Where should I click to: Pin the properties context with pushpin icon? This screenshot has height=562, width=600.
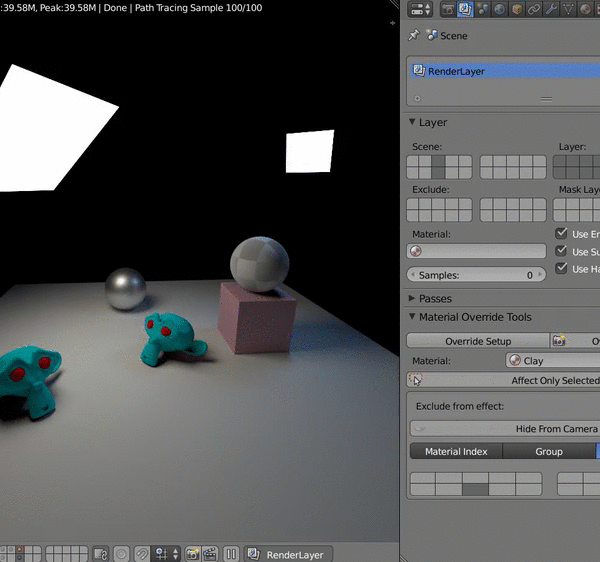tap(414, 36)
